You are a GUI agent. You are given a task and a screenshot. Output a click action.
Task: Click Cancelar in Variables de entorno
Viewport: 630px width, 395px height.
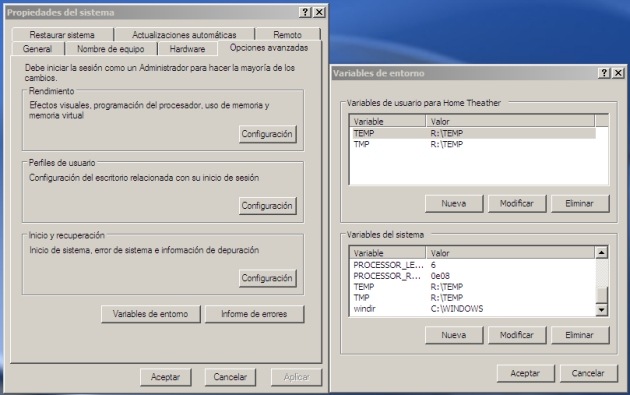[x=588, y=373]
